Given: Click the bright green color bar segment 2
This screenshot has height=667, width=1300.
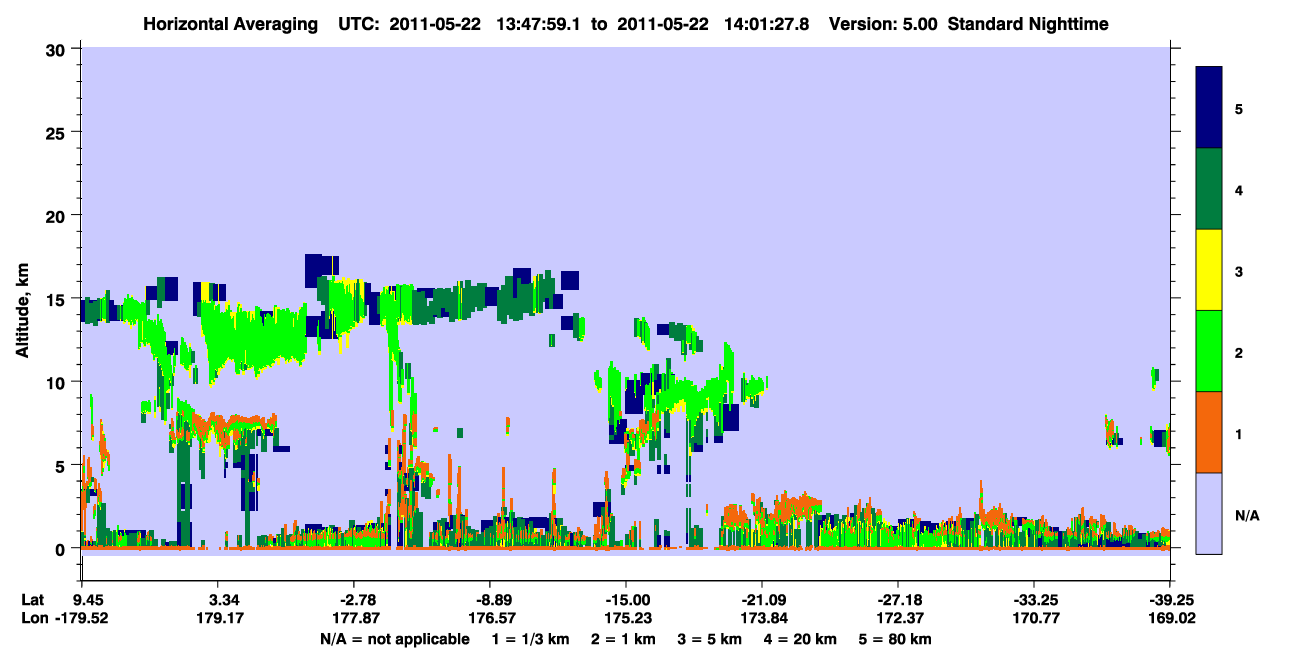Looking at the screenshot, I should pyautogui.click(x=1209, y=350).
